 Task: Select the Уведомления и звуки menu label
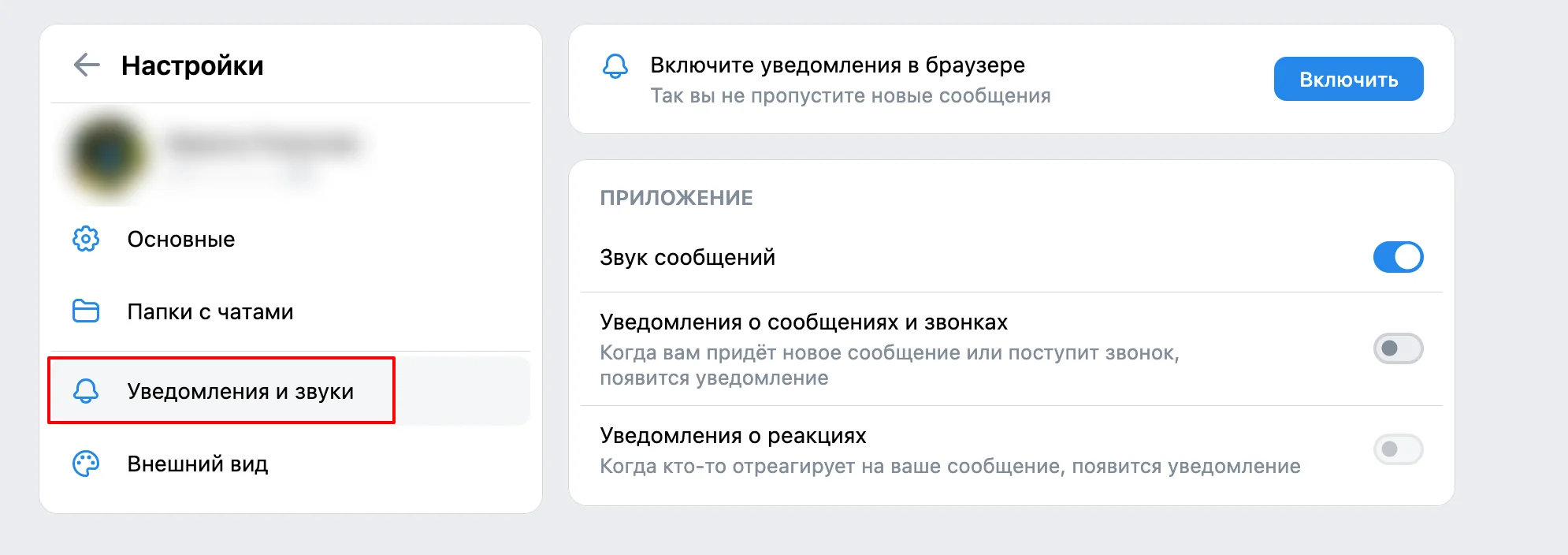point(240,392)
